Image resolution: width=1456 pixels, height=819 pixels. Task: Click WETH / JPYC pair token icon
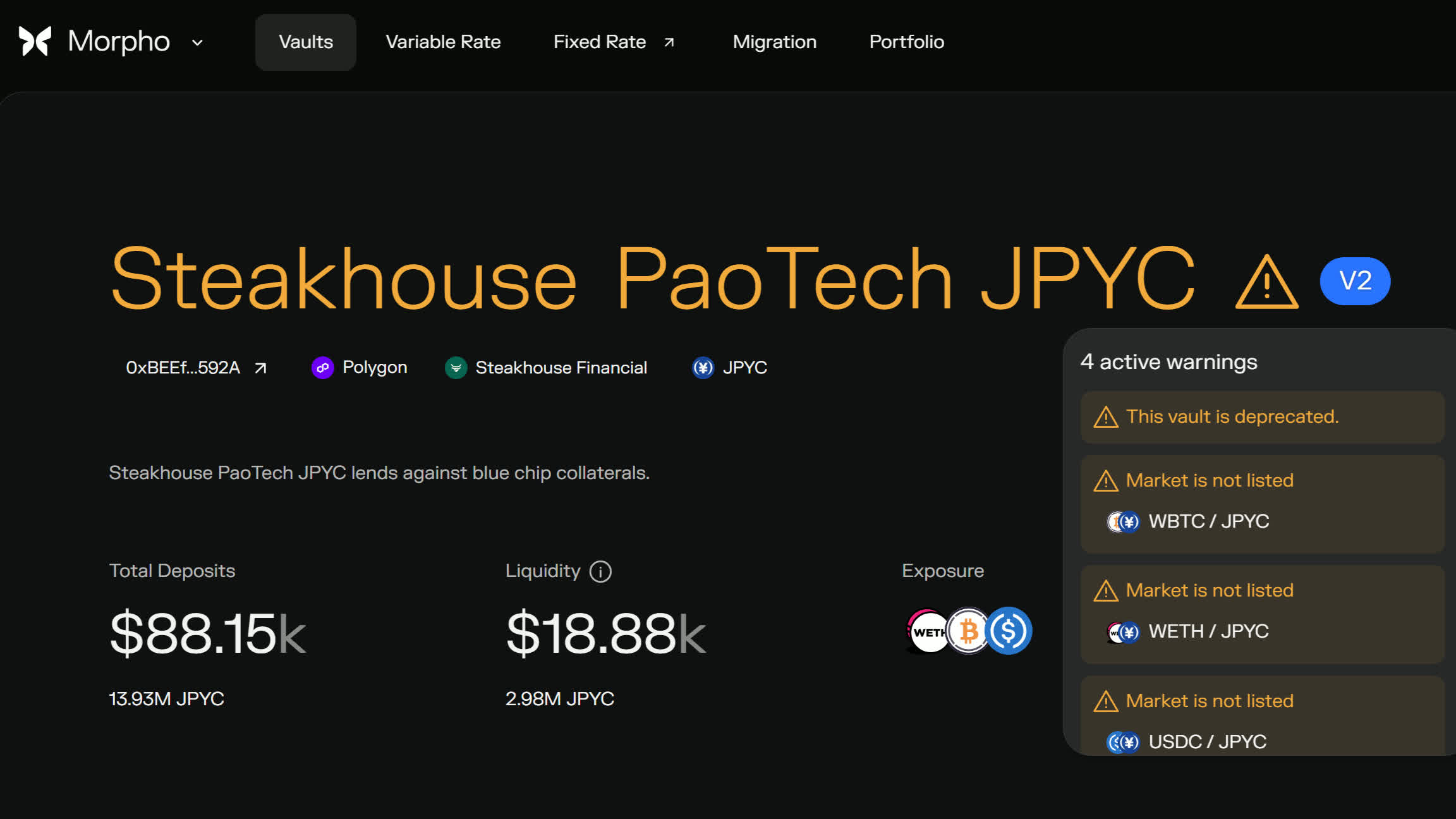(x=1123, y=632)
